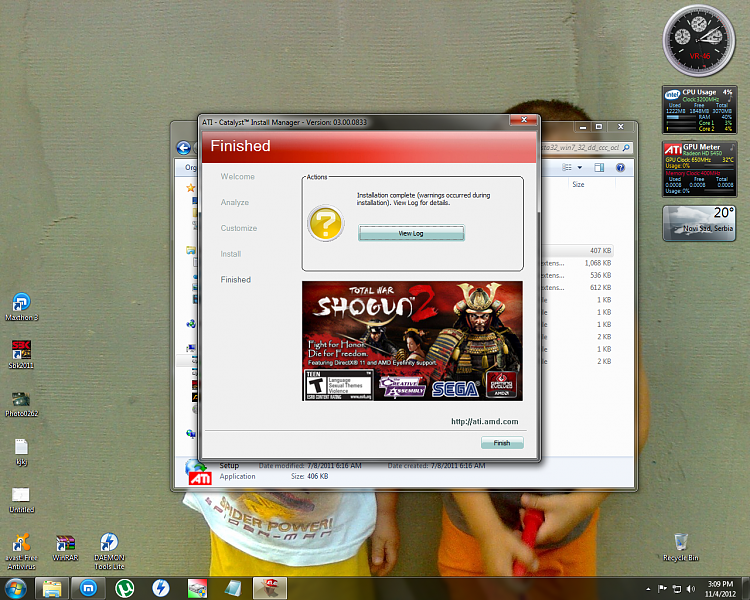Viewport: 750px width, 600px height.
Task: Maximize the Explorer window behind
Action: [x=599, y=127]
